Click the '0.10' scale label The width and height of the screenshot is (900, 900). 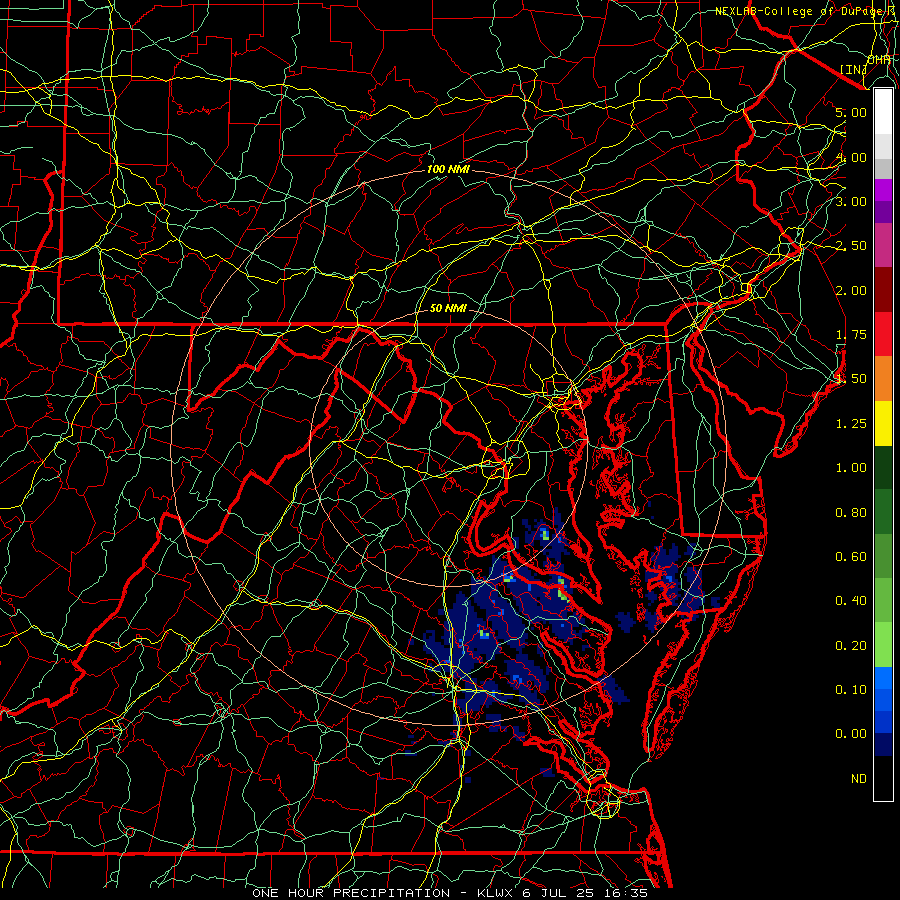tap(851, 690)
